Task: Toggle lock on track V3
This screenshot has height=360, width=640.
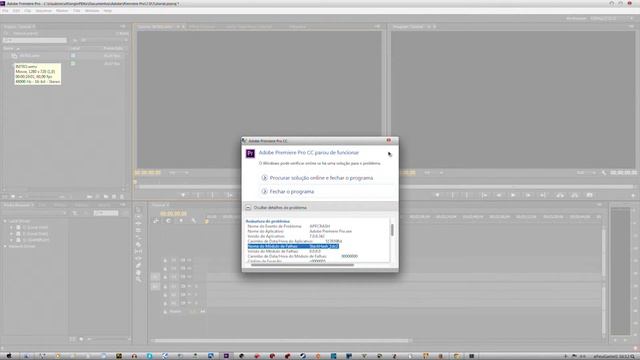Action: pyautogui.click(x=165, y=260)
